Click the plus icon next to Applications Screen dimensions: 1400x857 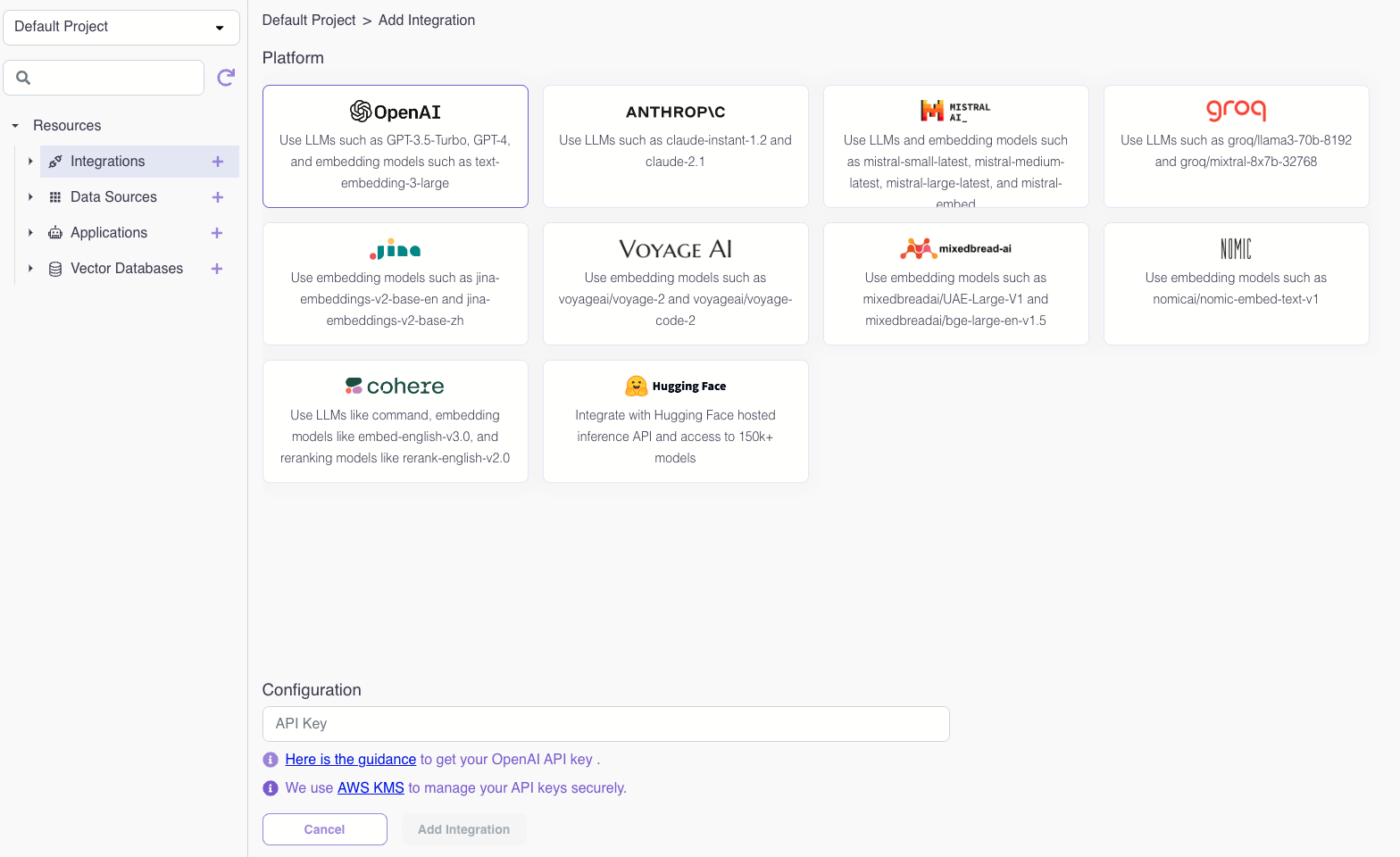click(217, 233)
